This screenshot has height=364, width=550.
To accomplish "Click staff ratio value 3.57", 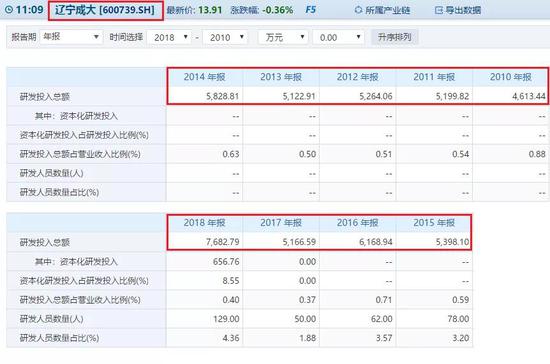I will 384,338.
